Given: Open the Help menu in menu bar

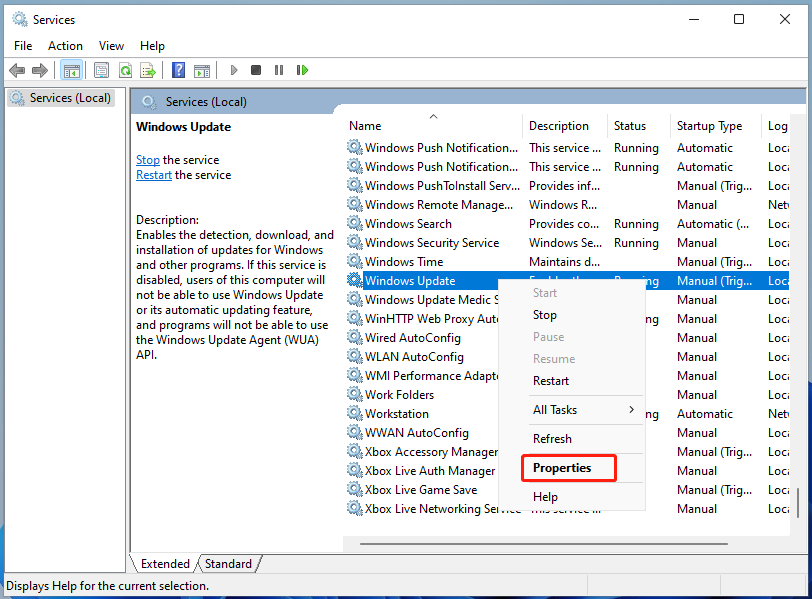Looking at the screenshot, I should [152, 46].
